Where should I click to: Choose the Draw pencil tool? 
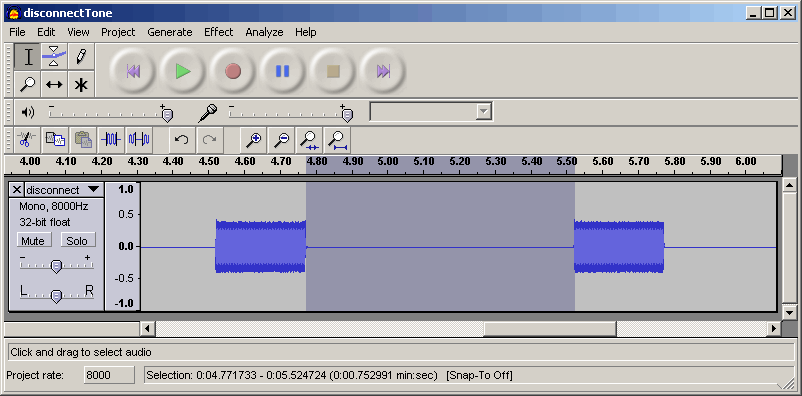[81, 56]
